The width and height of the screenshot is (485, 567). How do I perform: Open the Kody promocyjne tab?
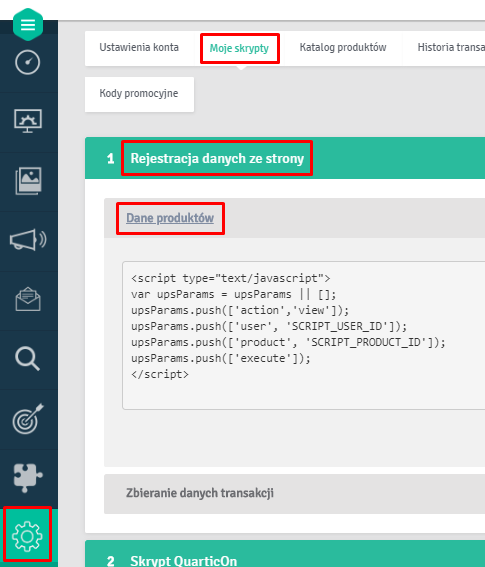point(139,93)
